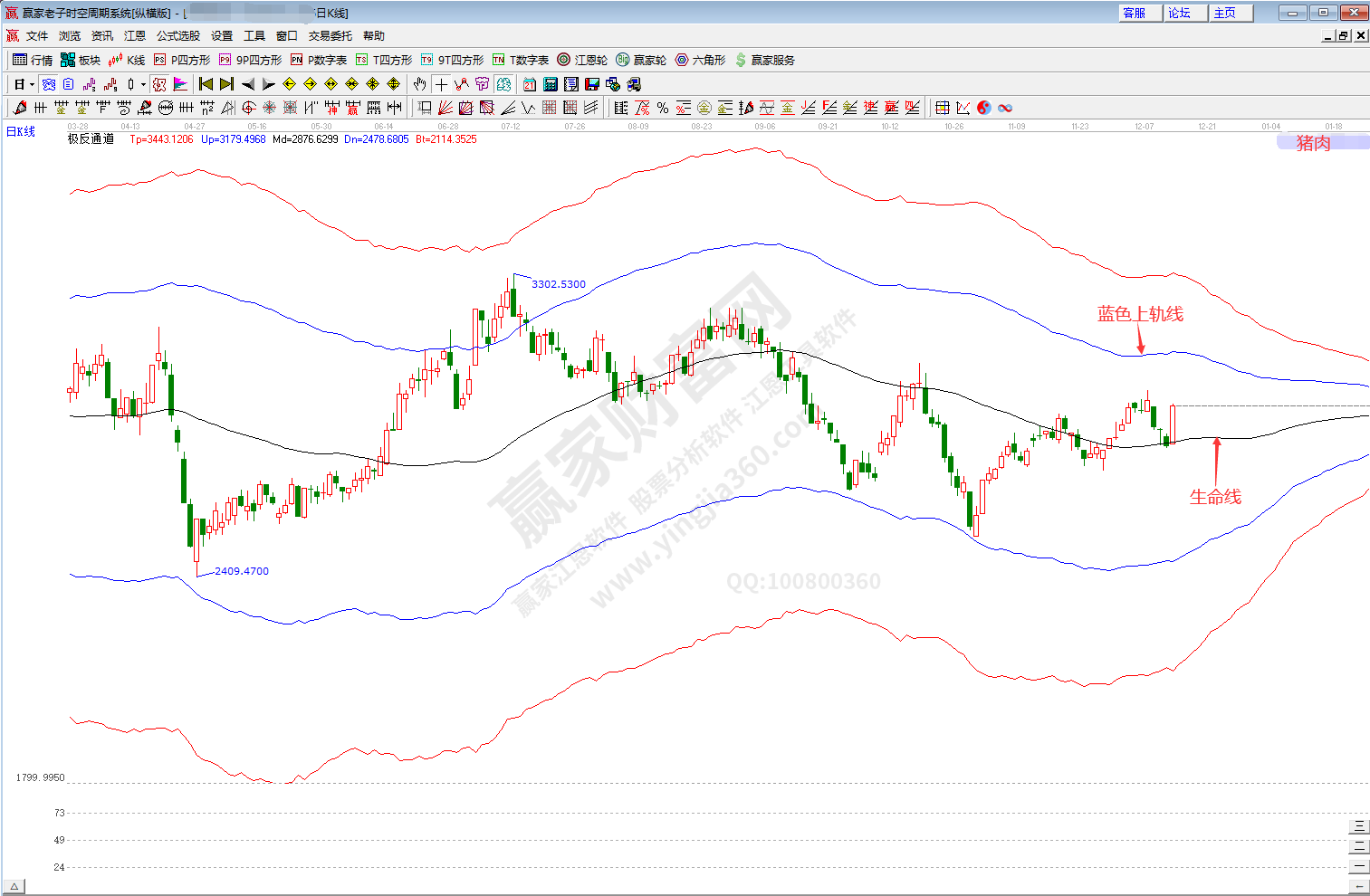
Task: Expand the bottom-left indicator panel triangle
Action: coord(14,886)
